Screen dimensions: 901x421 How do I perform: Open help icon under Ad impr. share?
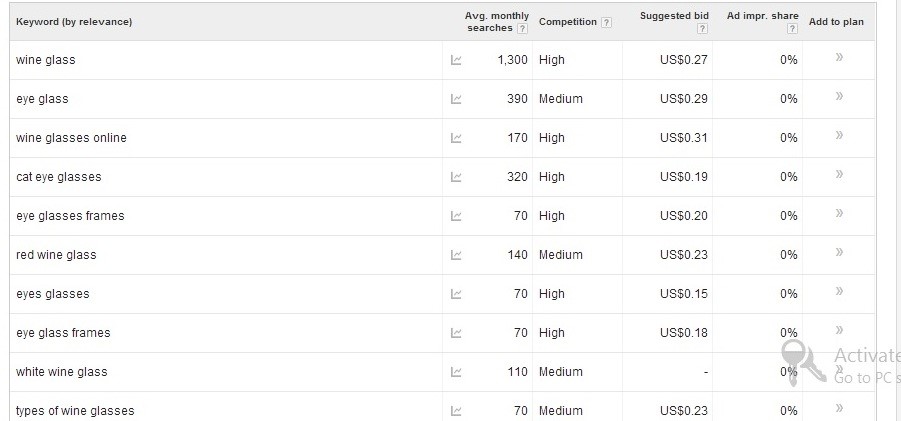click(x=792, y=29)
